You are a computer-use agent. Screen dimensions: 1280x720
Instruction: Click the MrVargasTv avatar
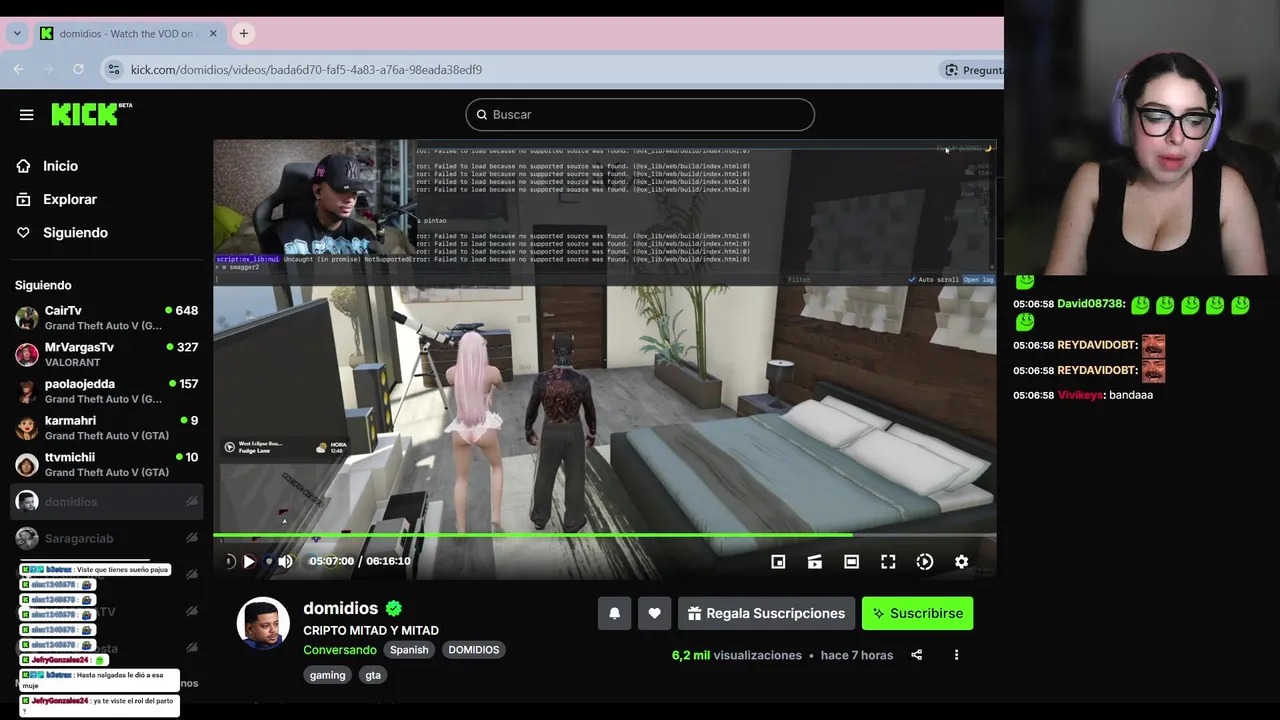click(27, 354)
